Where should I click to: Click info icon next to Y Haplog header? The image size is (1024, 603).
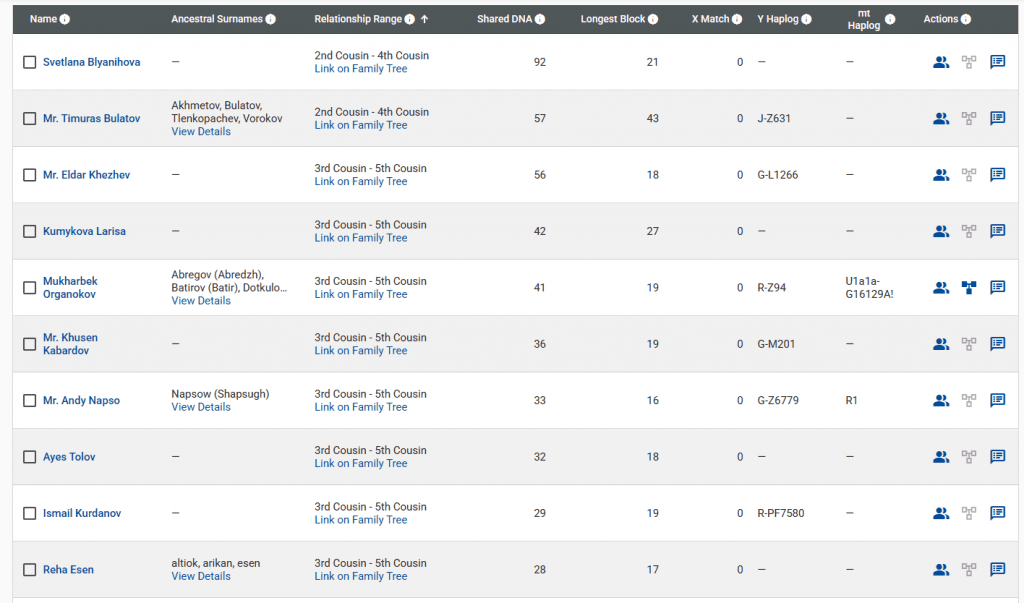(x=807, y=19)
